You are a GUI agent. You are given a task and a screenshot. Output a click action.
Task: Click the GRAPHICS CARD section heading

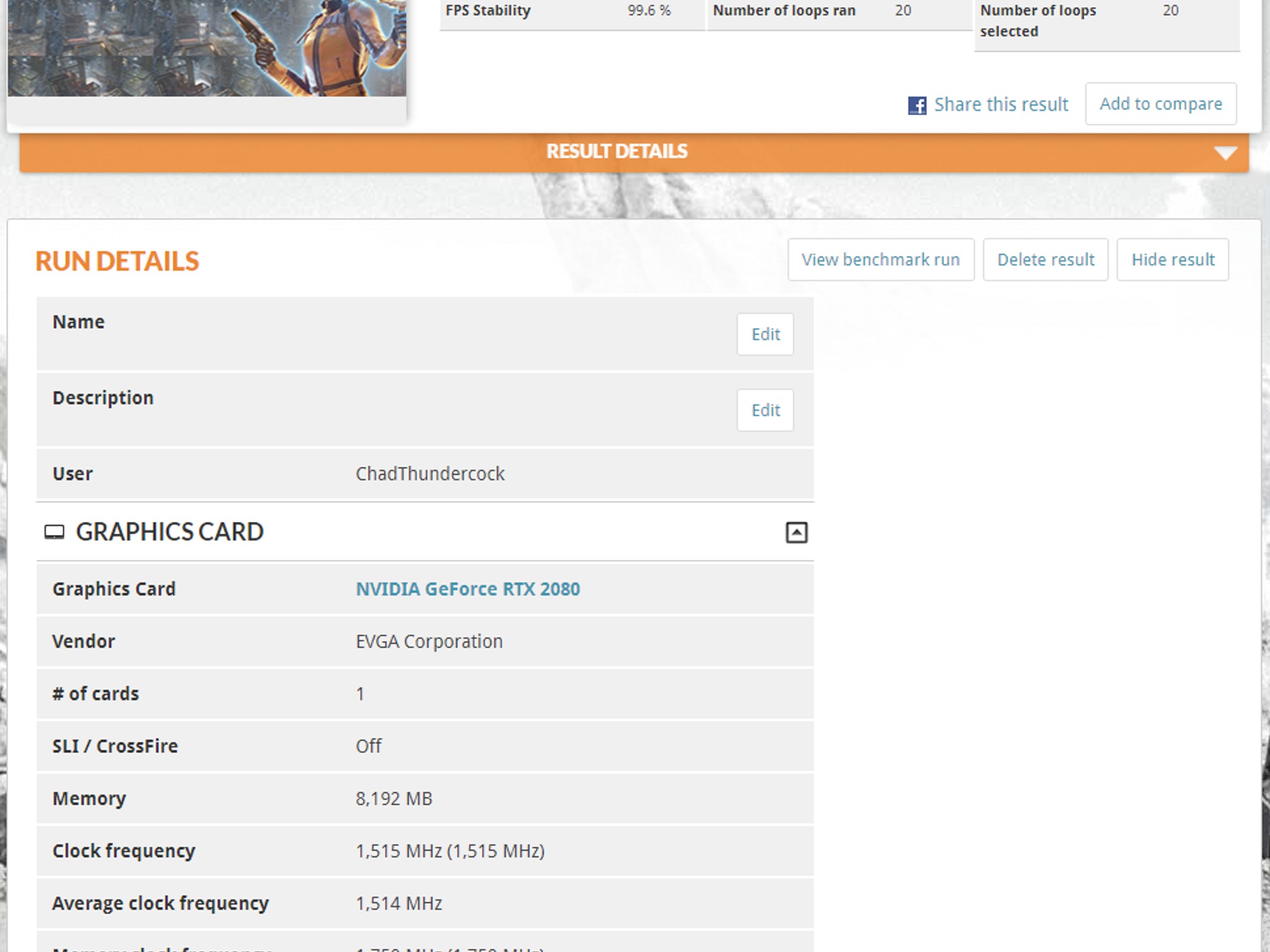[x=169, y=532]
